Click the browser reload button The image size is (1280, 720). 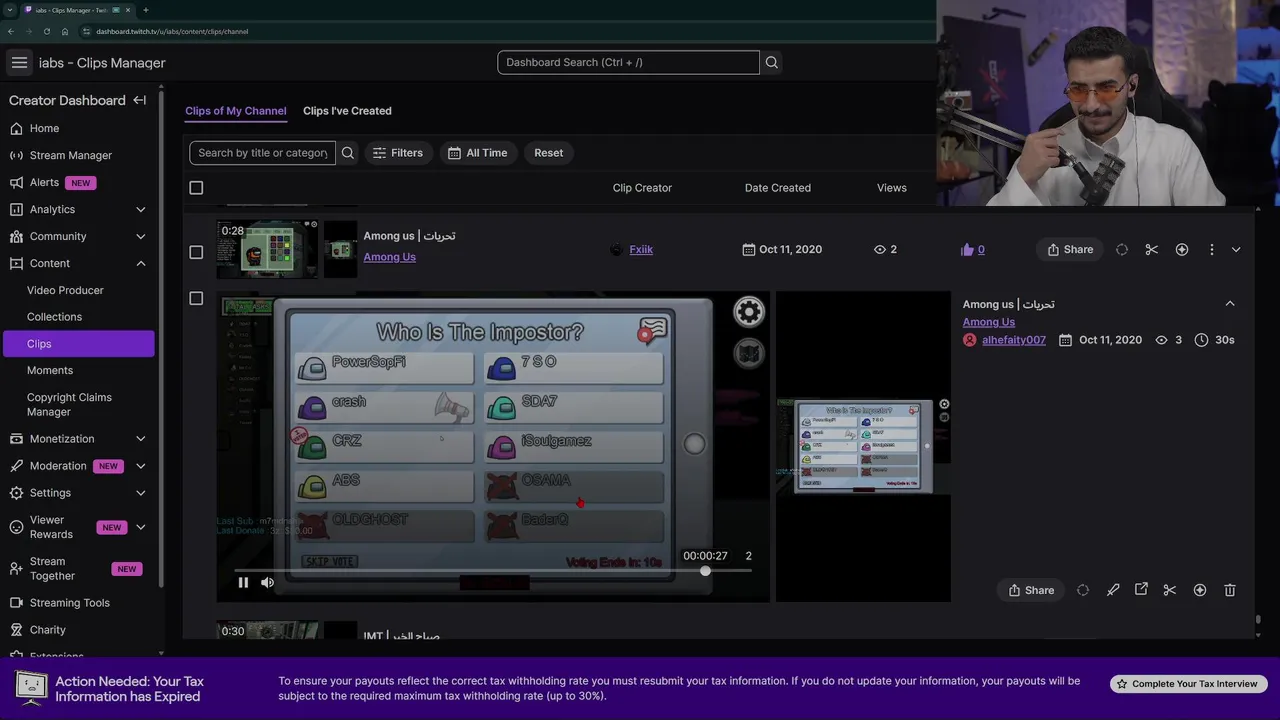coord(46,31)
